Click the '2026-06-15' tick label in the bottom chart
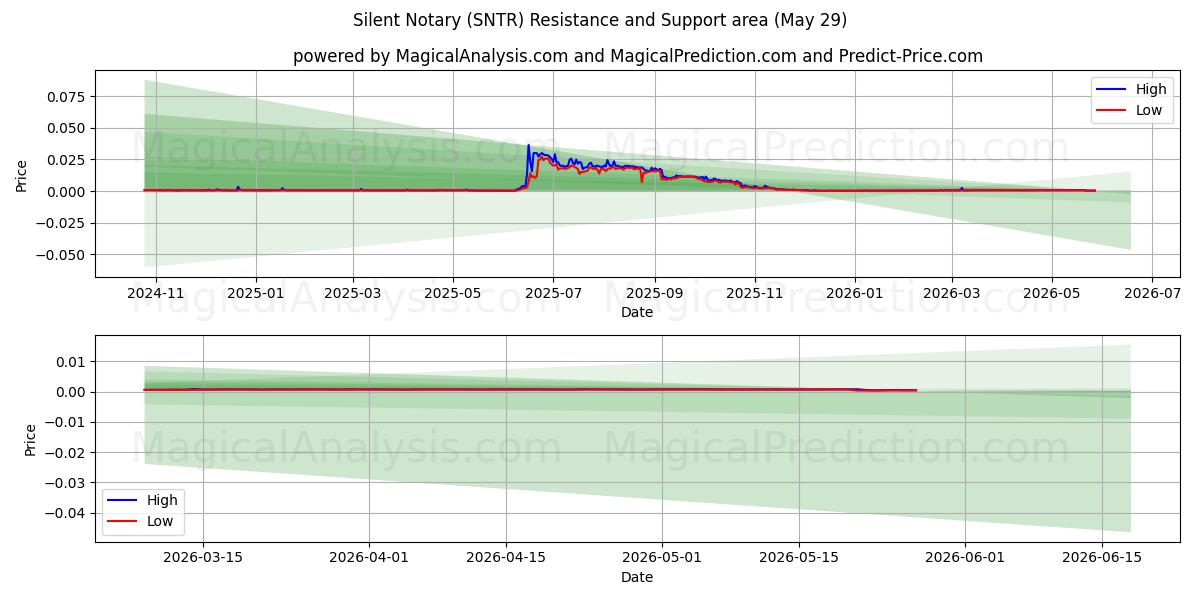 (1102, 558)
